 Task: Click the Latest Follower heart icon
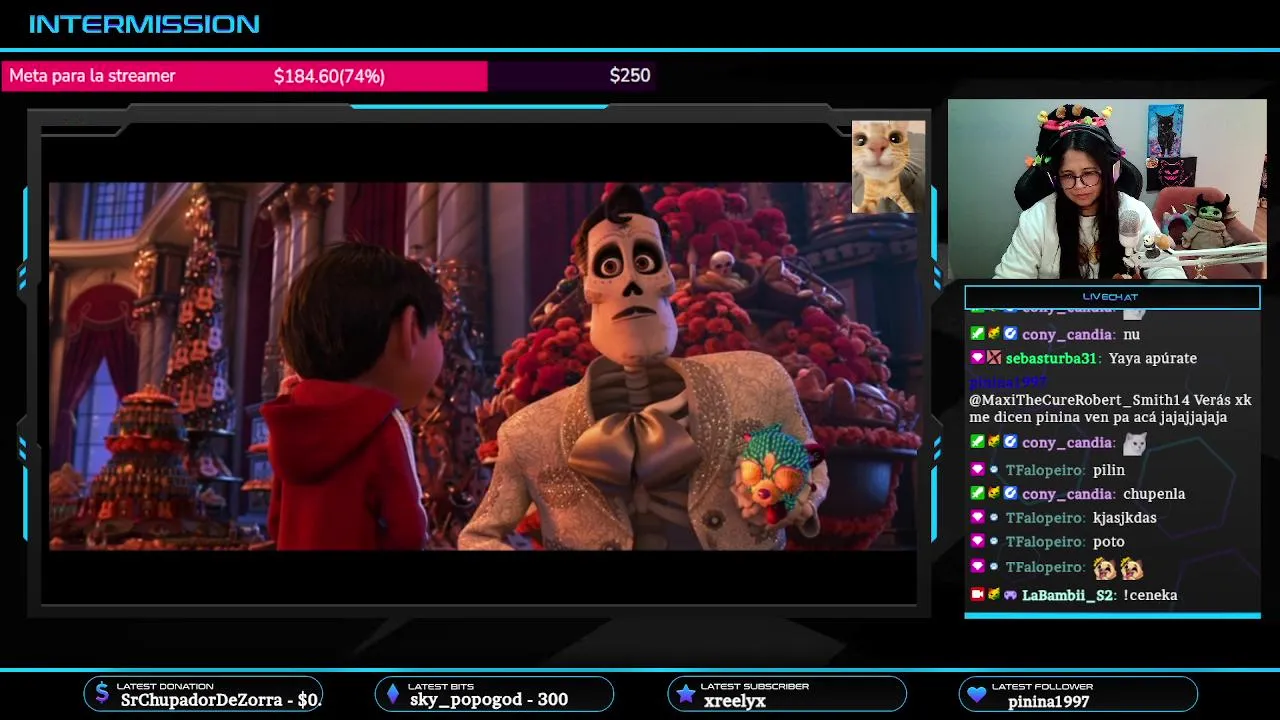click(x=976, y=693)
